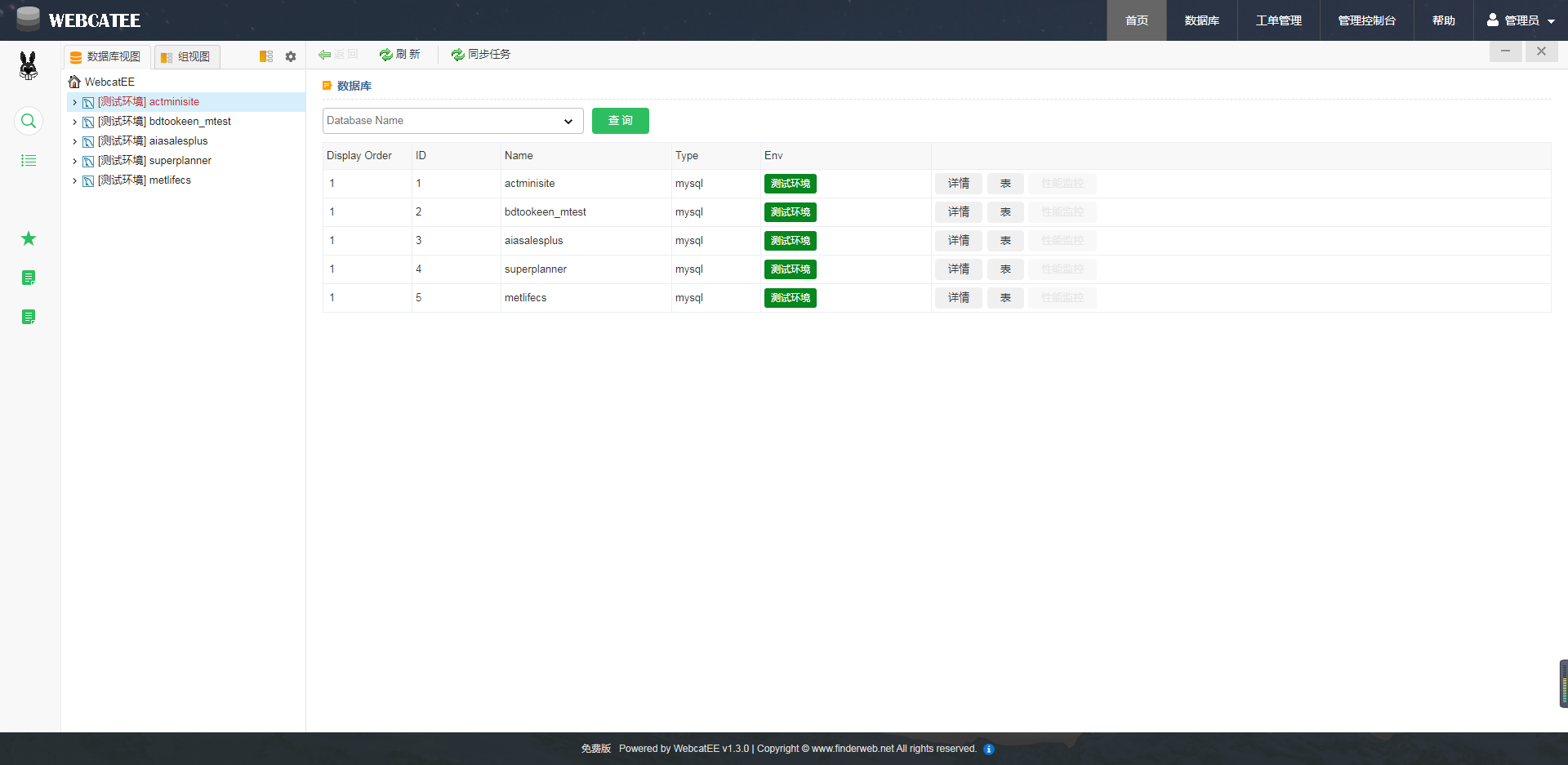
Task: Click the tree layout icon beside gear
Action: [266, 56]
